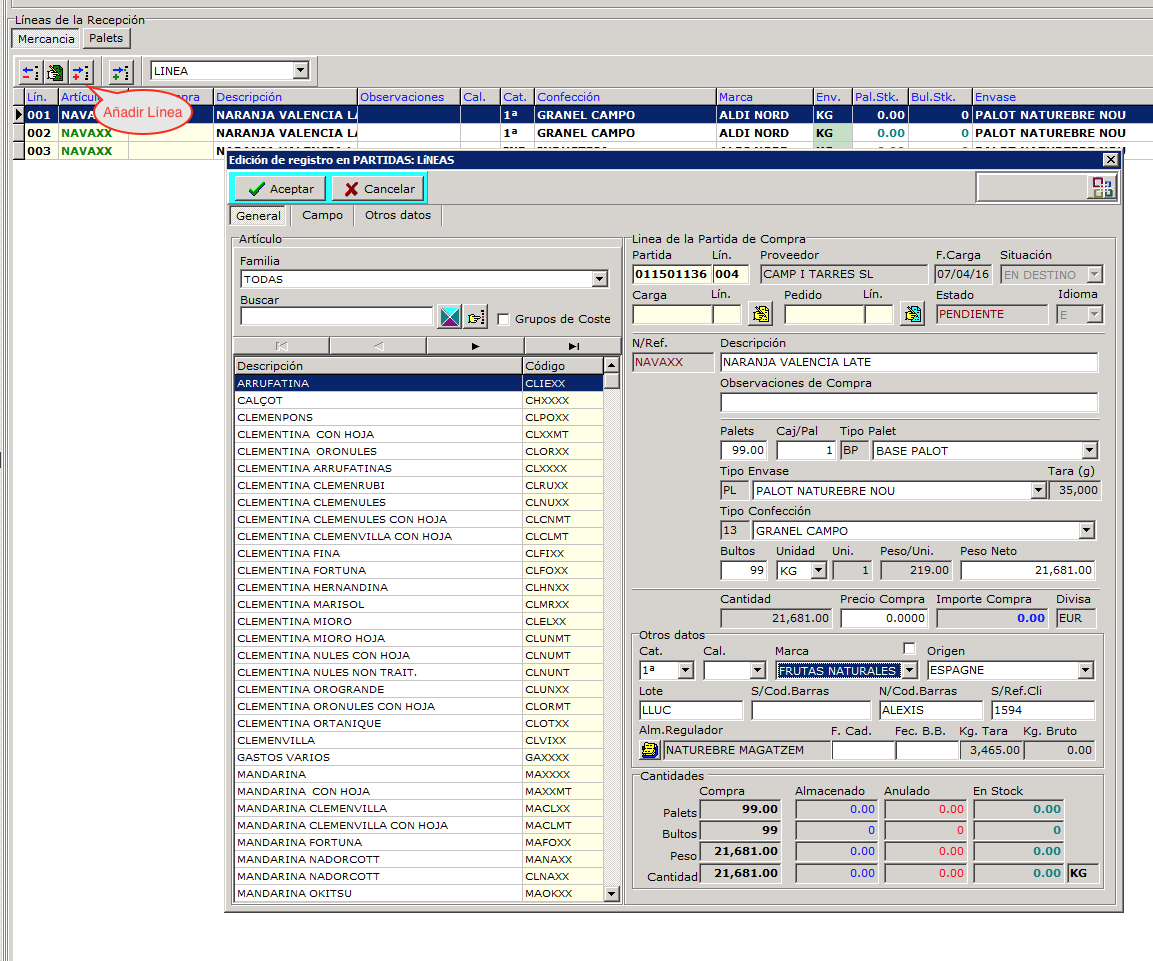Switch to the Campo tab
Screen dimensions: 1153x961
[322, 216]
